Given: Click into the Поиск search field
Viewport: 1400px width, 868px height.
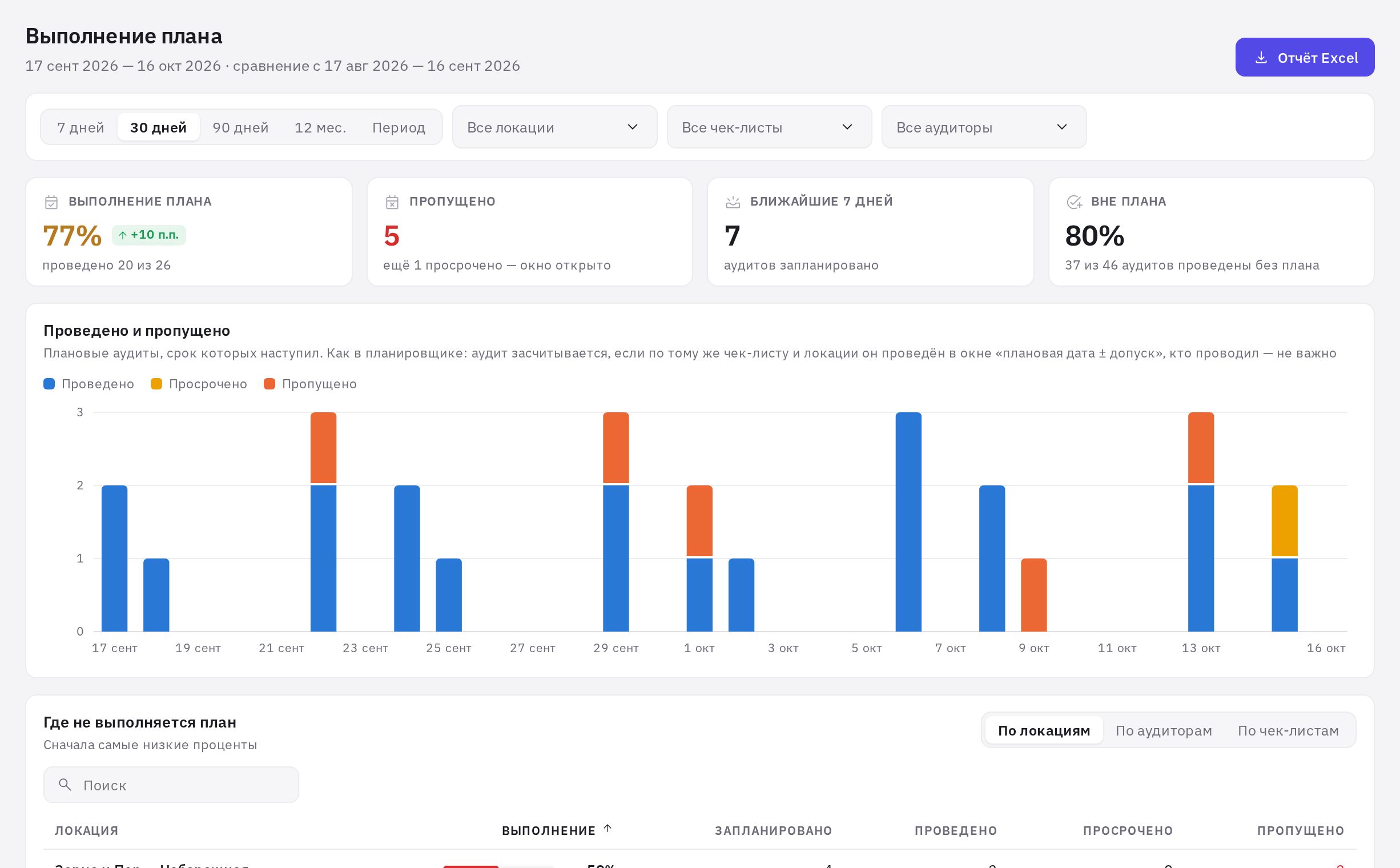Looking at the screenshot, I should click(171, 784).
